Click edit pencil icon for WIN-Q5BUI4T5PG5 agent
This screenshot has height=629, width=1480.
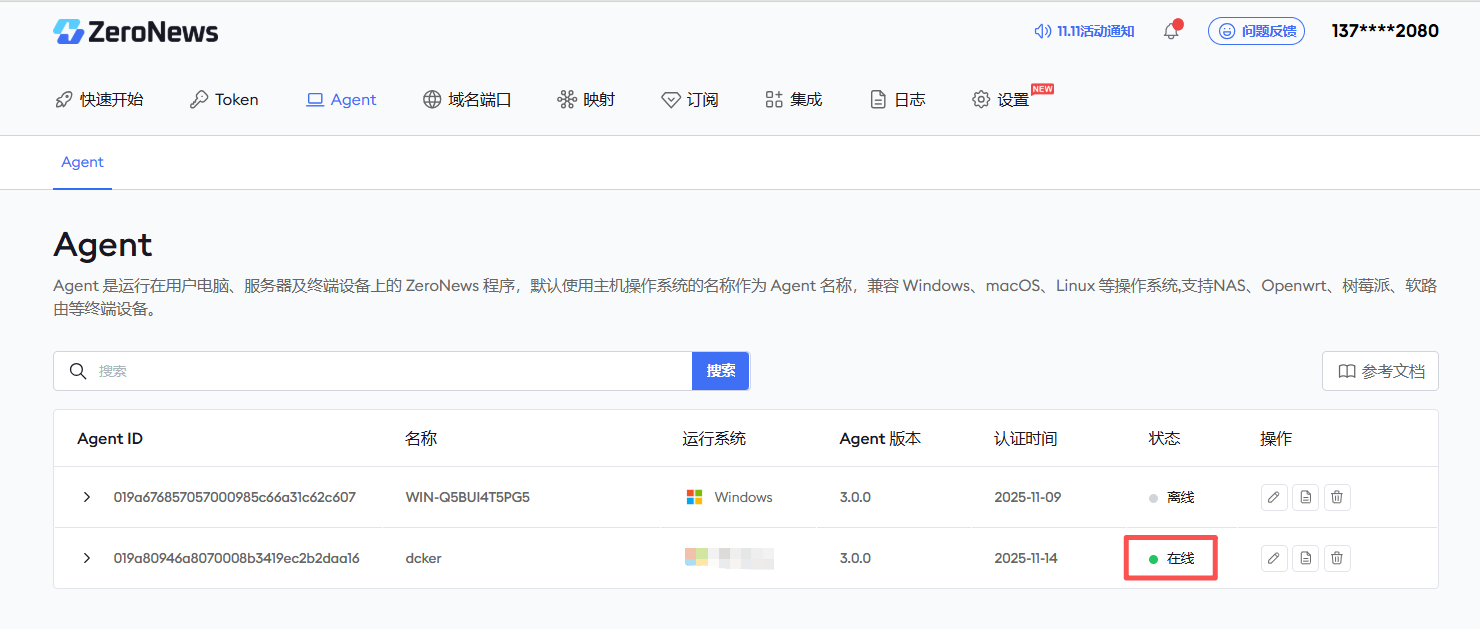[x=1273, y=497]
